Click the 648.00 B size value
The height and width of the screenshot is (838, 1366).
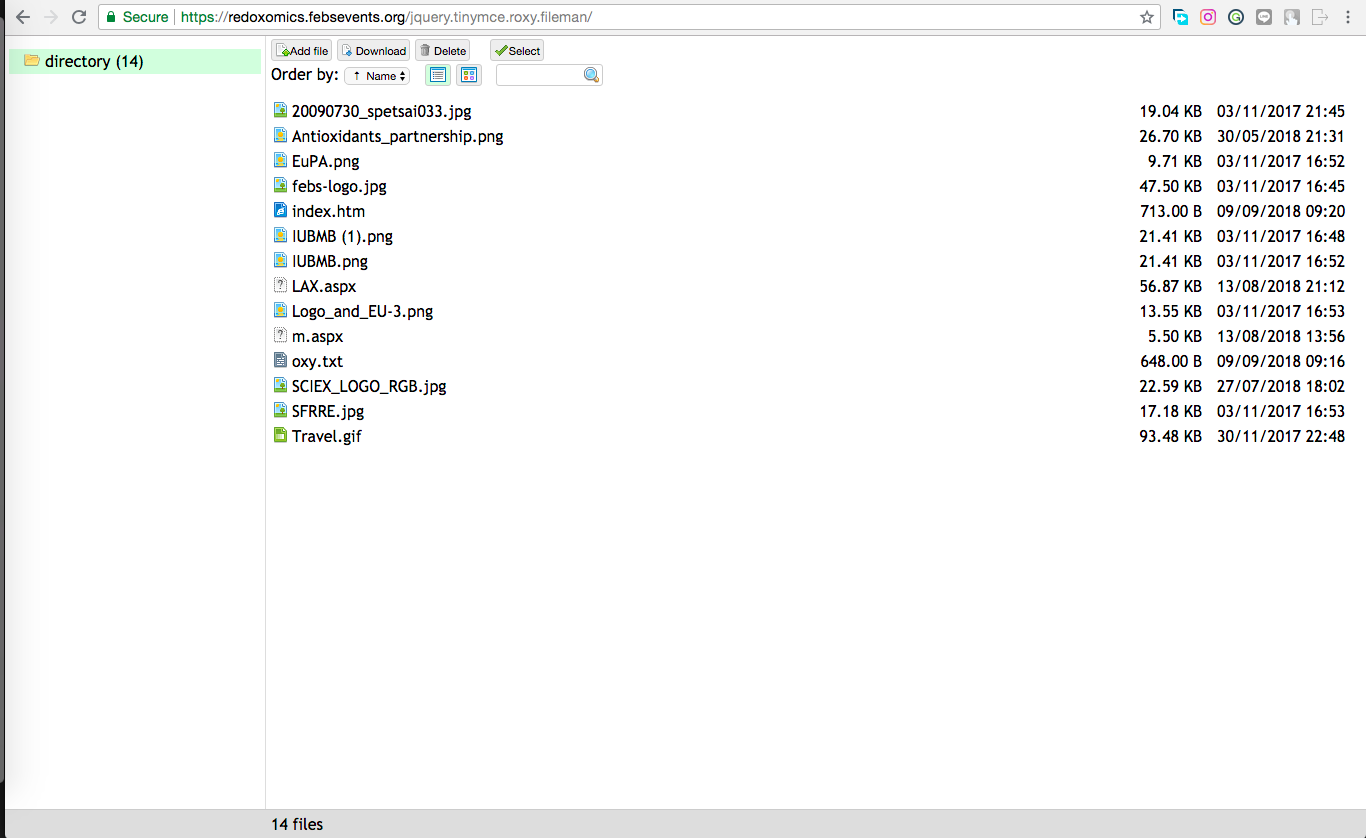(1171, 361)
